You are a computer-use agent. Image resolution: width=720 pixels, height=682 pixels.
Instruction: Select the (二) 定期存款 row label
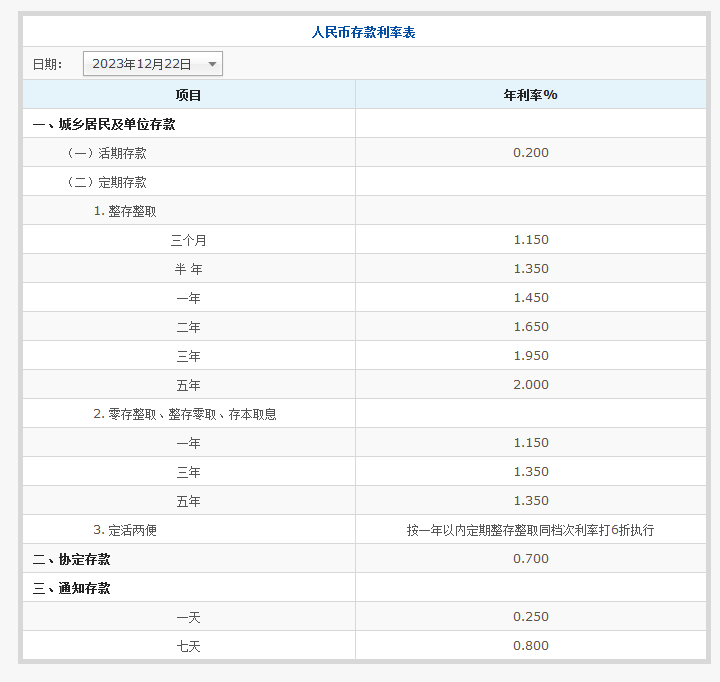(x=107, y=182)
